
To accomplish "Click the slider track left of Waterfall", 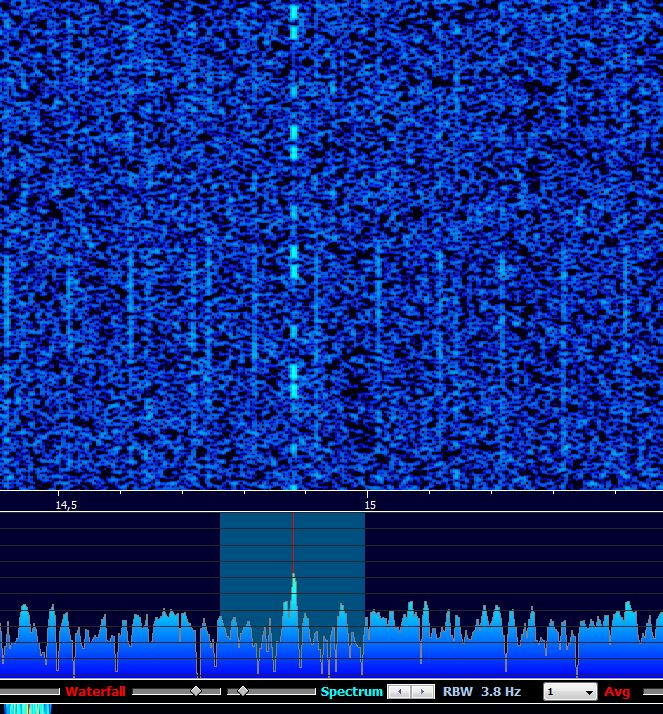I will (x=30, y=692).
